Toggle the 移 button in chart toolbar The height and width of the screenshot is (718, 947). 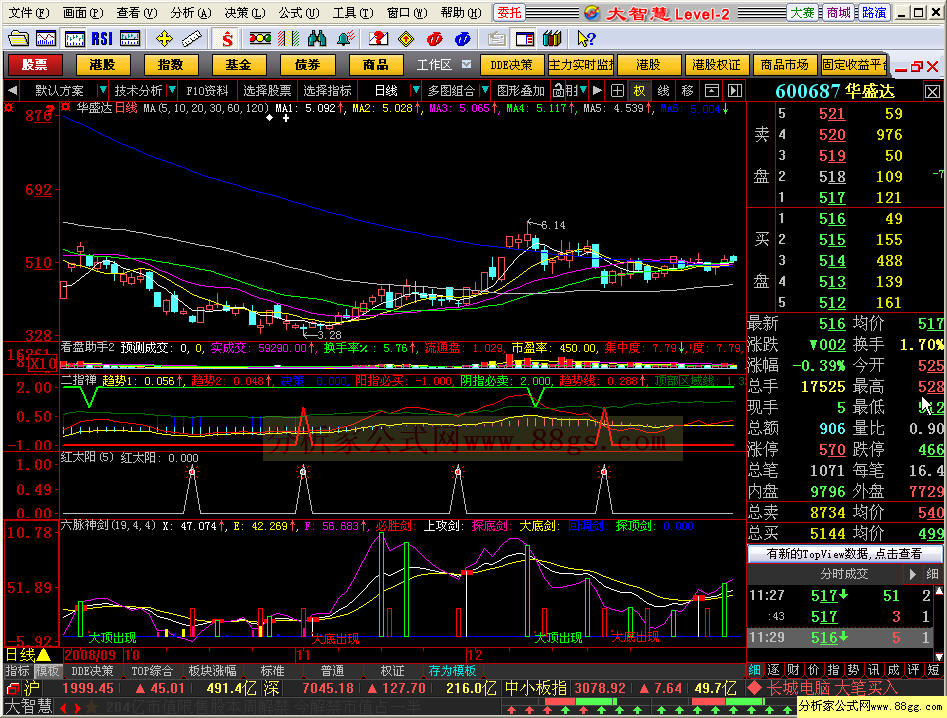[x=687, y=91]
